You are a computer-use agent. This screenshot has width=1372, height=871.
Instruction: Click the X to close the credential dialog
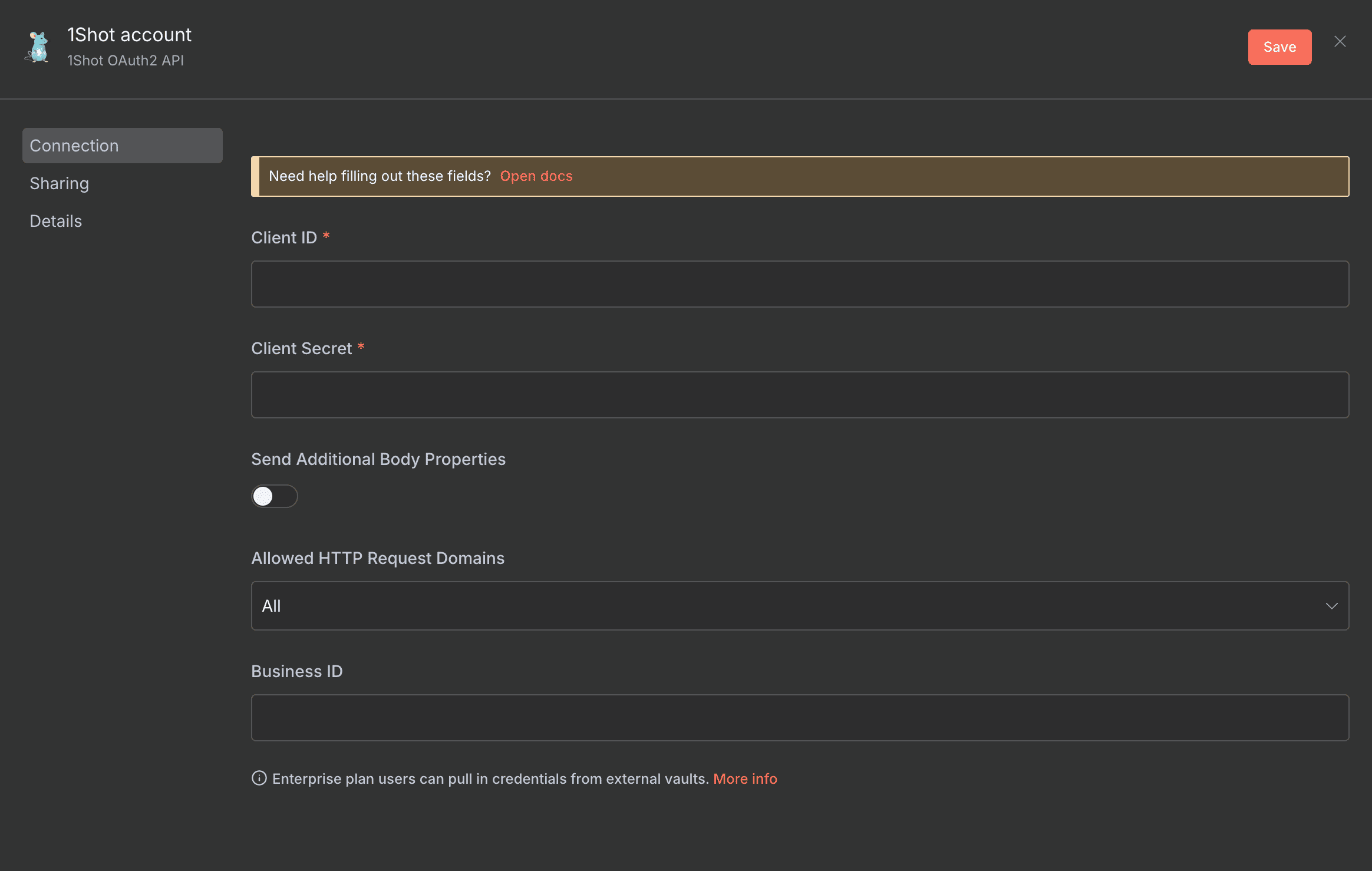click(1340, 41)
